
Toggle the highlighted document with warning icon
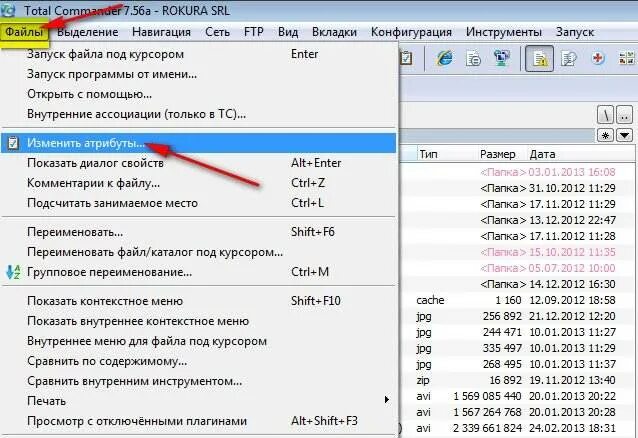coord(539,59)
